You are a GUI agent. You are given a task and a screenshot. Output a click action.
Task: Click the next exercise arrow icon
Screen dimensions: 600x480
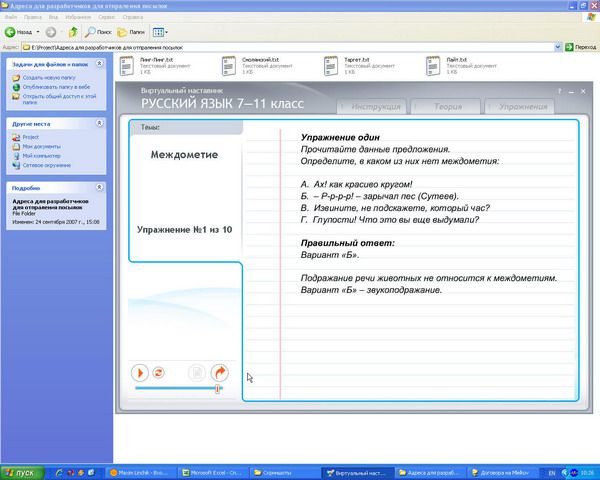coord(219,372)
